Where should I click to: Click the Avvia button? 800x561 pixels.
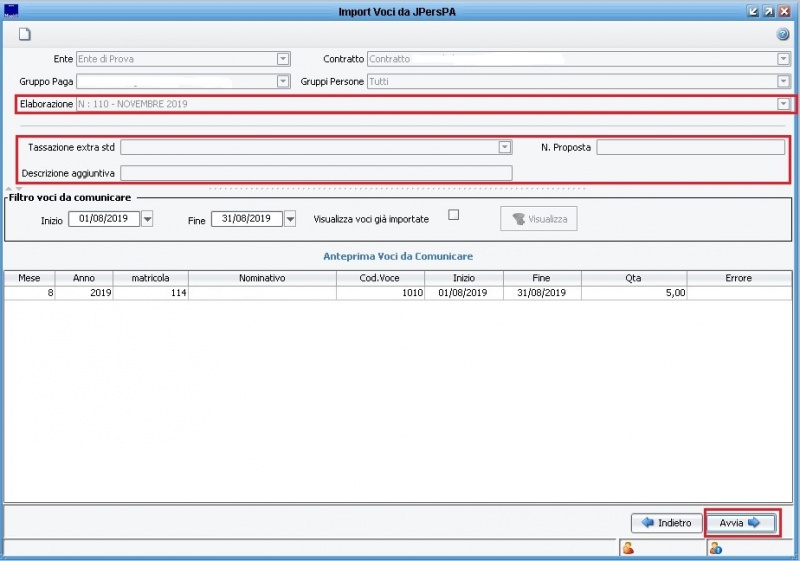pyautogui.click(x=740, y=523)
